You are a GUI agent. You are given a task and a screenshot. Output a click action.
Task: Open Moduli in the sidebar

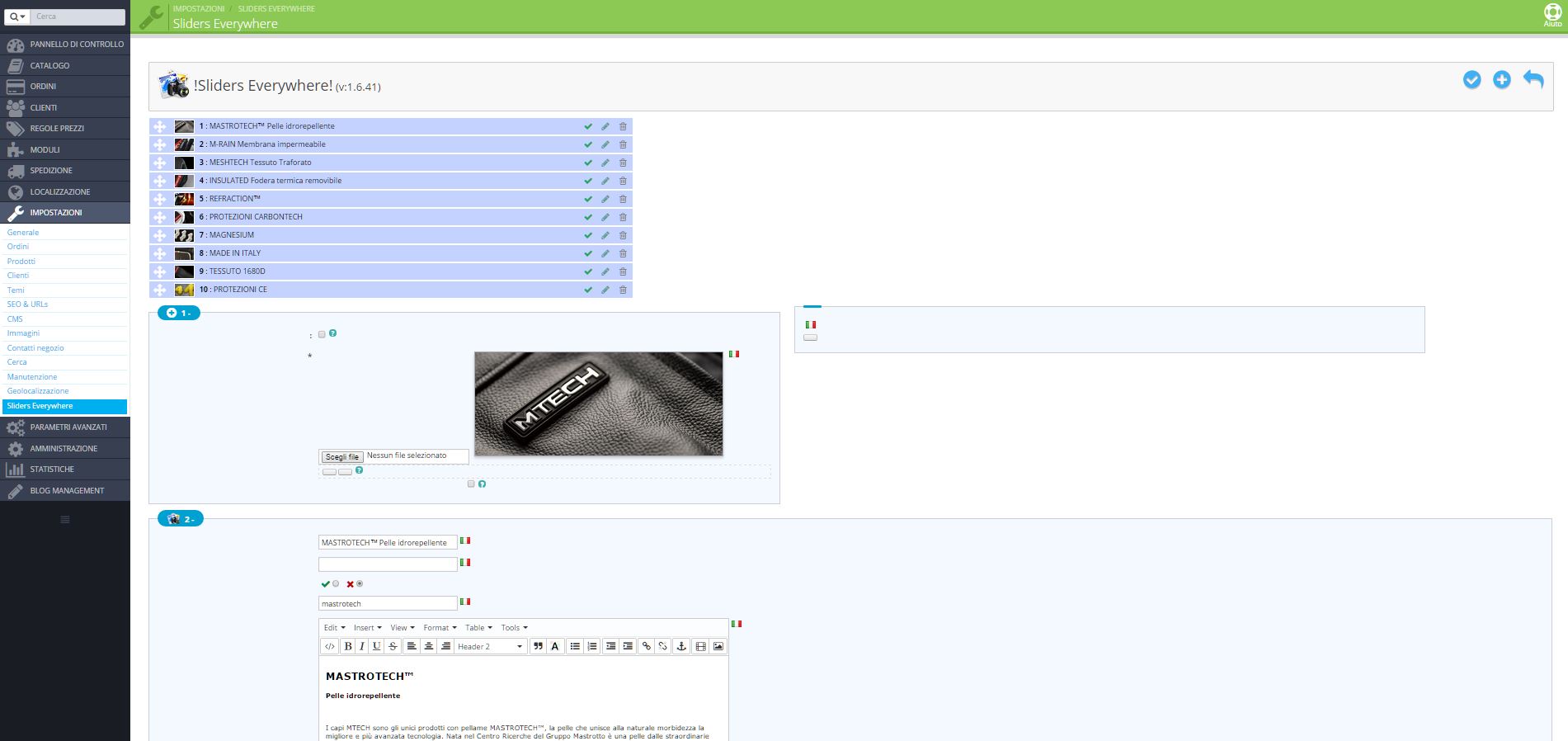[x=65, y=149]
